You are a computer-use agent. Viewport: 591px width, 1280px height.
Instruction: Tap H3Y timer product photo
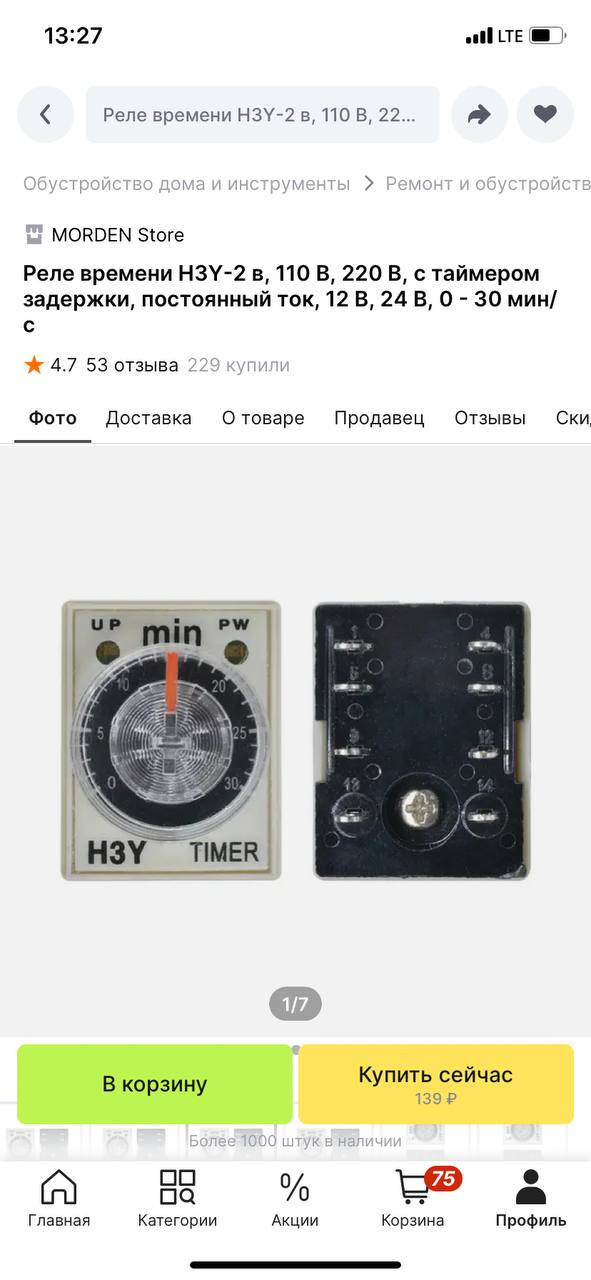[x=295, y=740]
